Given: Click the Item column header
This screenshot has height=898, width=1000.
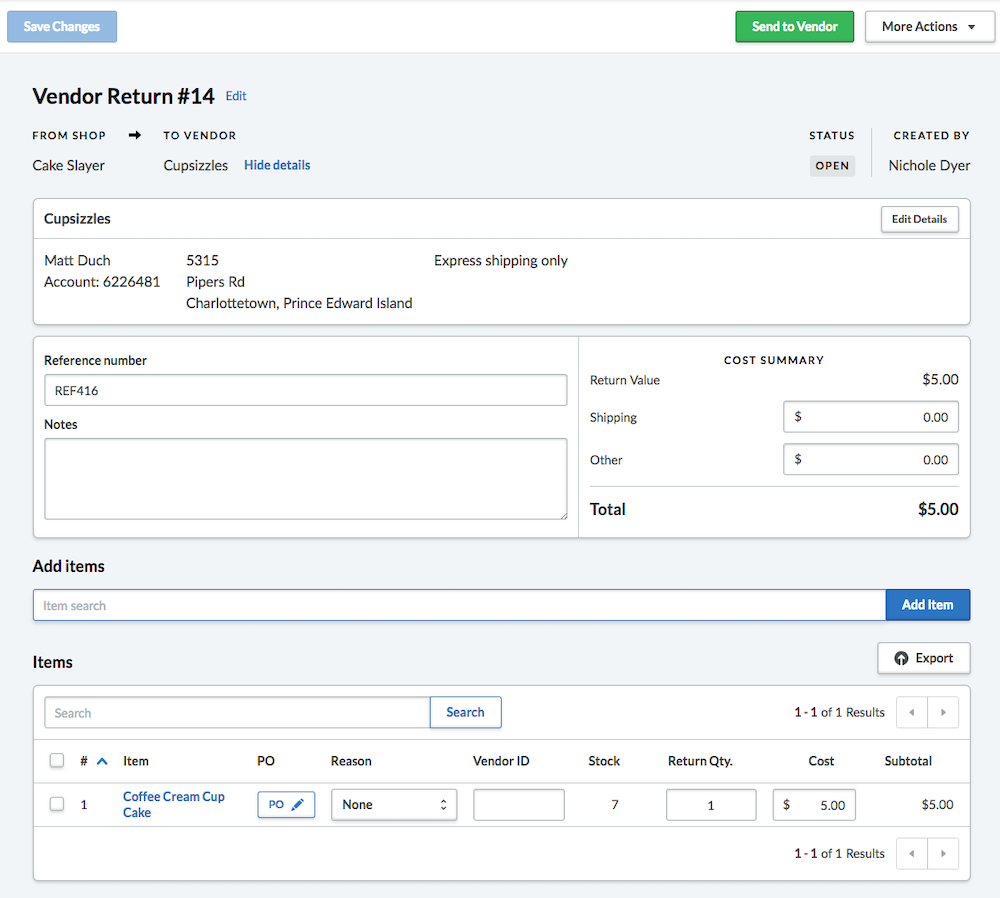Looking at the screenshot, I should pos(136,761).
